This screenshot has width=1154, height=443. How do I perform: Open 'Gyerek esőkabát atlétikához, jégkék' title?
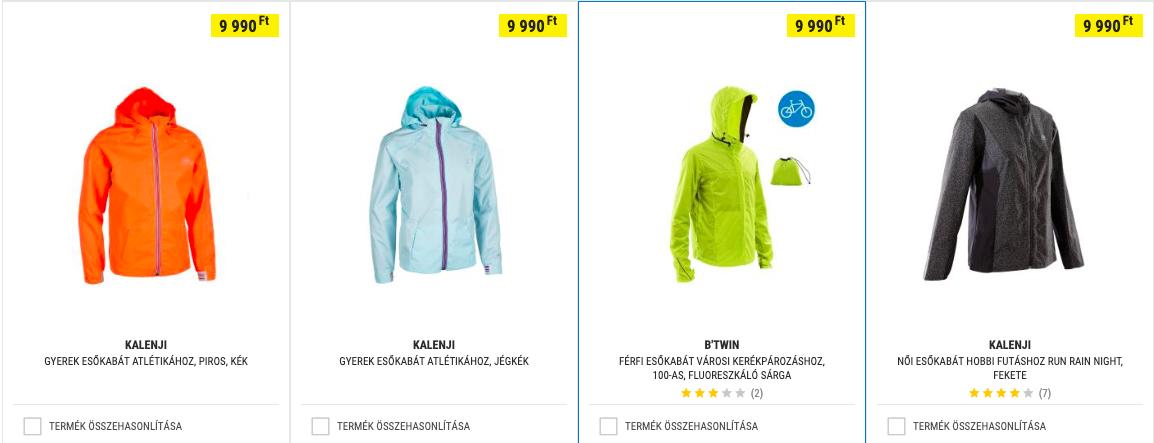[434, 361]
